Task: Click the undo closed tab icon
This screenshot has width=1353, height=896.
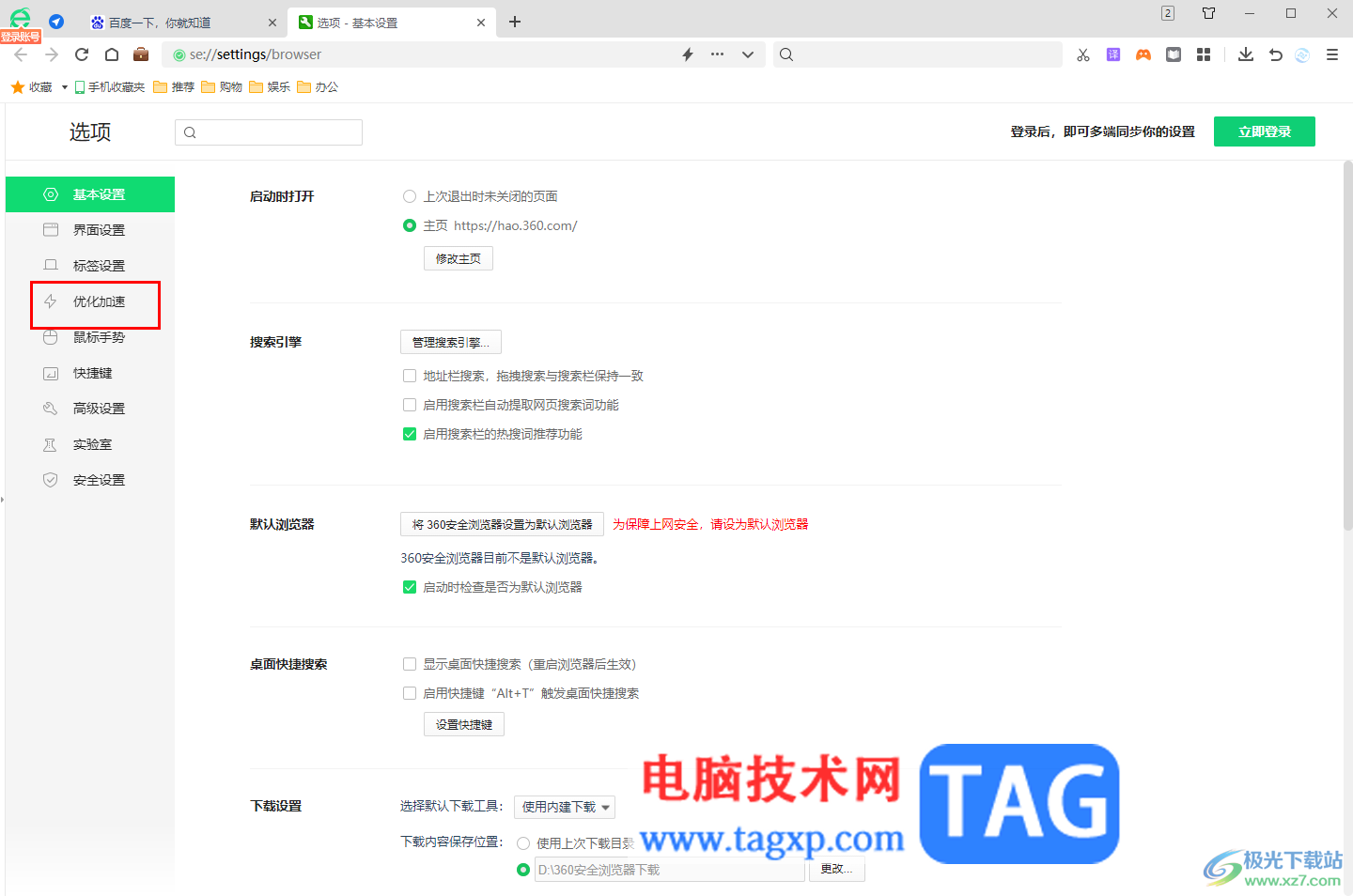Action: pyautogui.click(x=1275, y=54)
